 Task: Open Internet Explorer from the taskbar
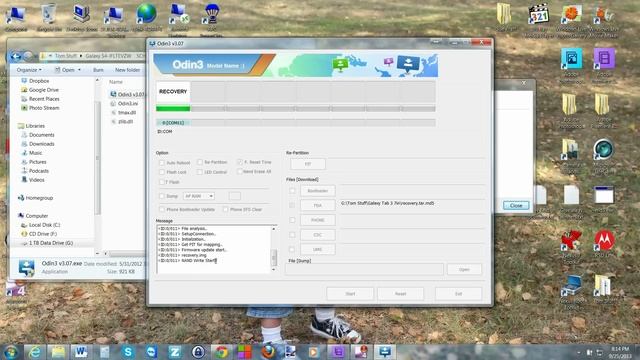(x=35, y=351)
